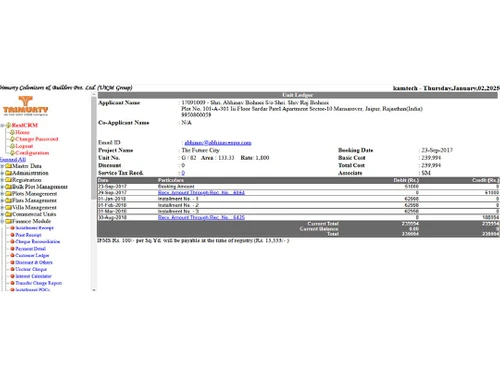The image size is (500, 375).
Task: Expand the Villa Management node
Action: pos(2,207)
